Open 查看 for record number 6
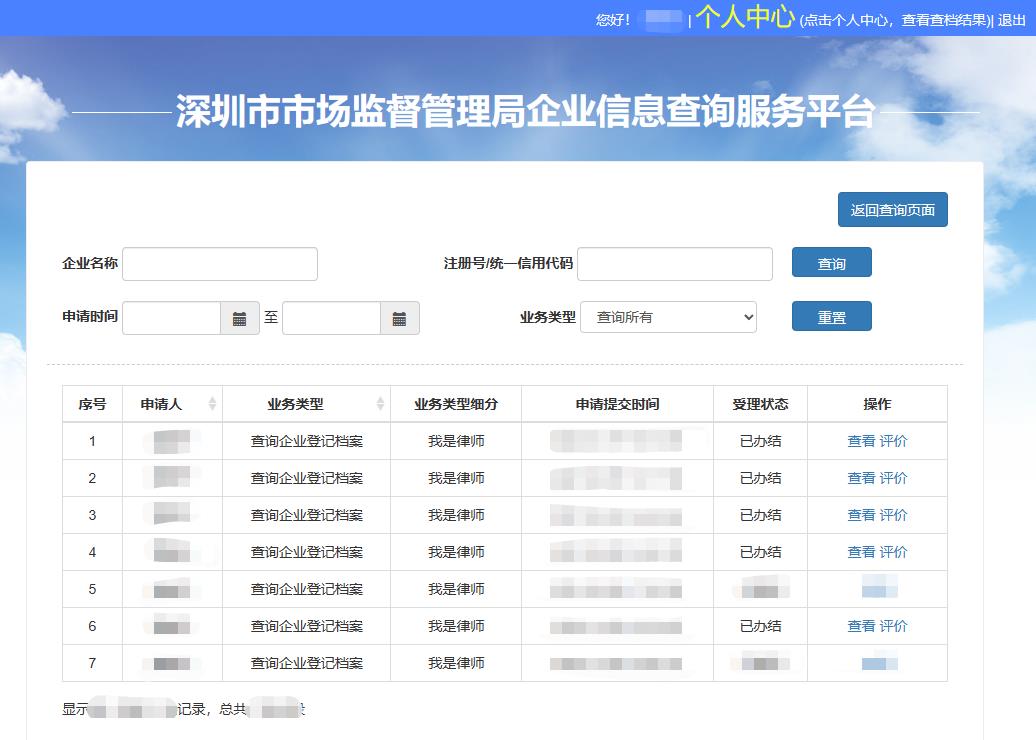 coord(861,625)
